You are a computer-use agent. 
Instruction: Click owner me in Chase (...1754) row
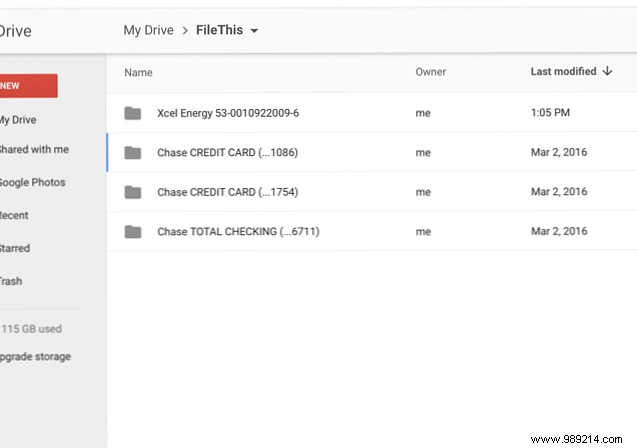pyautogui.click(x=423, y=192)
